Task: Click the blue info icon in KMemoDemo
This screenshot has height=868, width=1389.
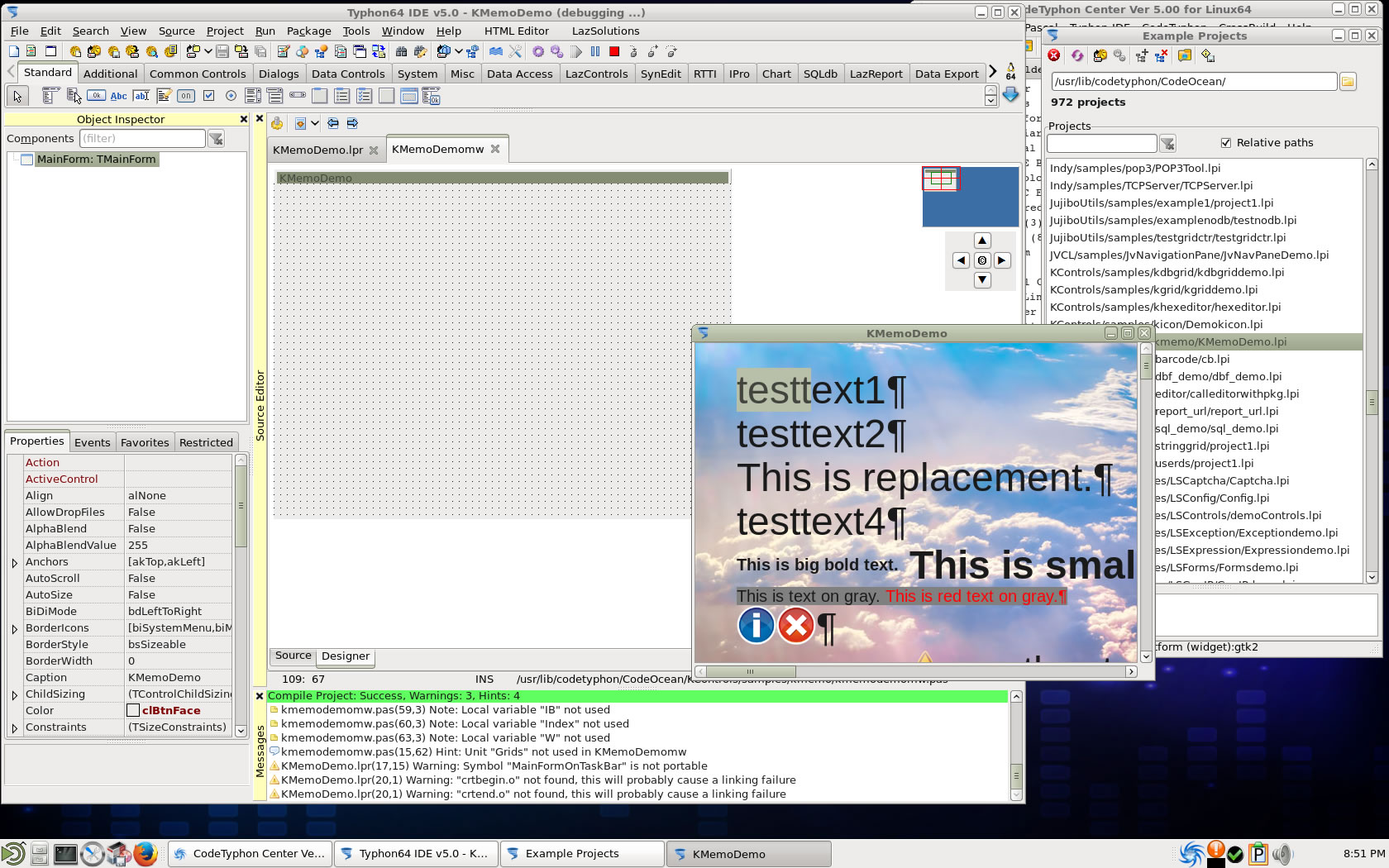Action: [x=756, y=626]
